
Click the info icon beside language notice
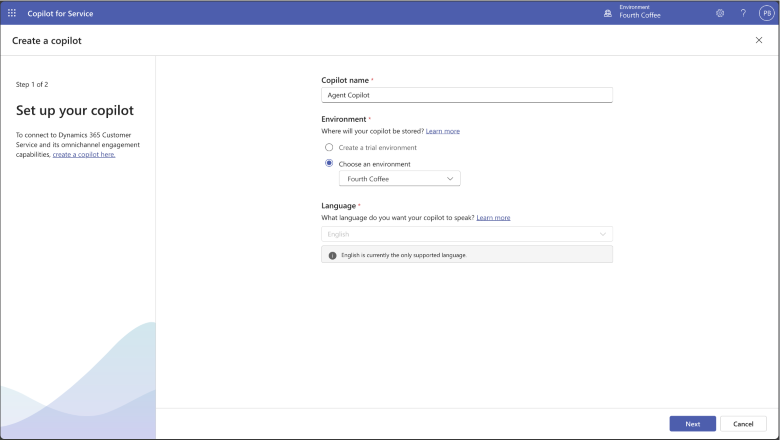[332, 255]
